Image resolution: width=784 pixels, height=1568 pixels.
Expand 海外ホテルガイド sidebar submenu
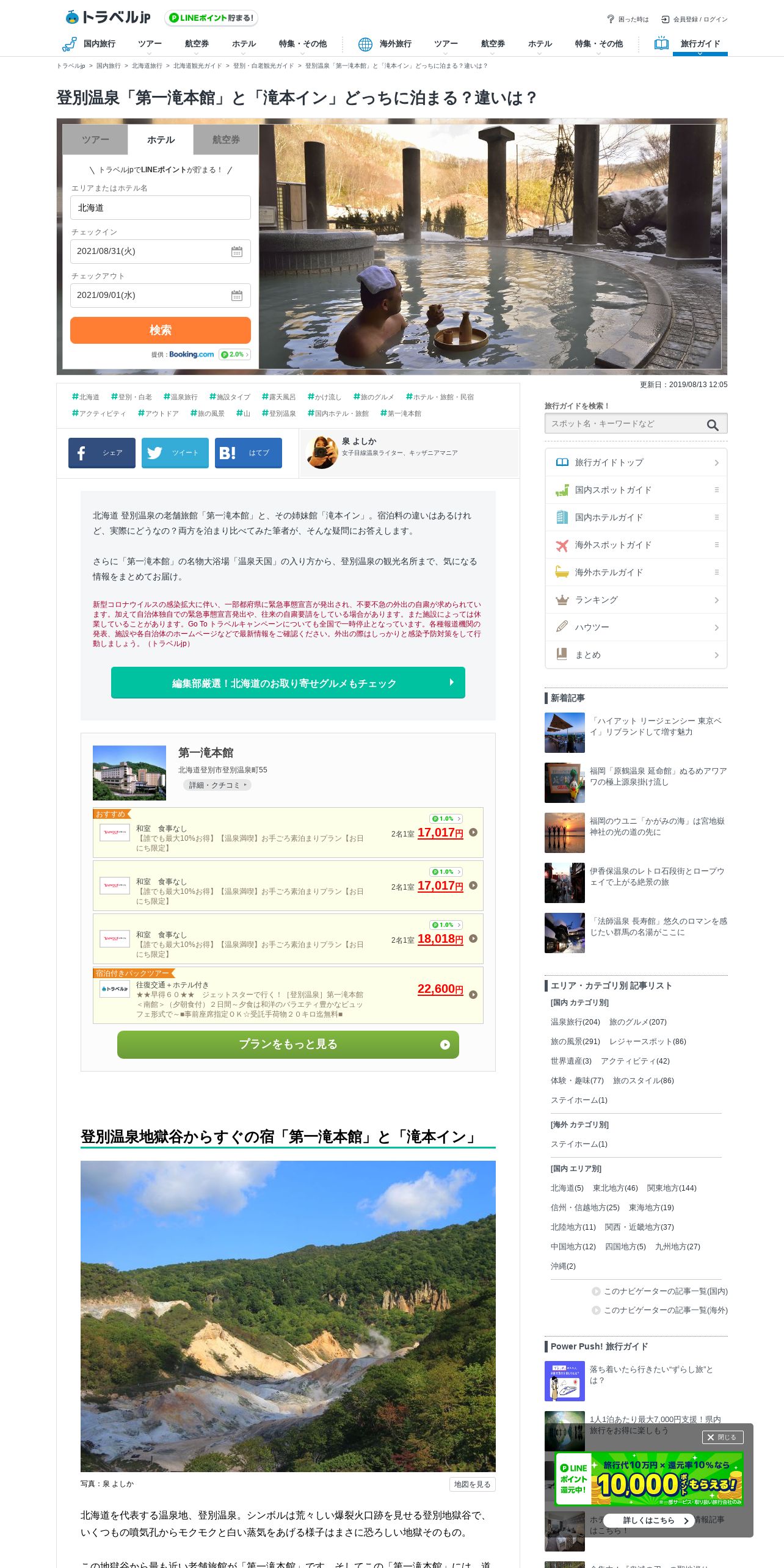pyautogui.click(x=717, y=572)
